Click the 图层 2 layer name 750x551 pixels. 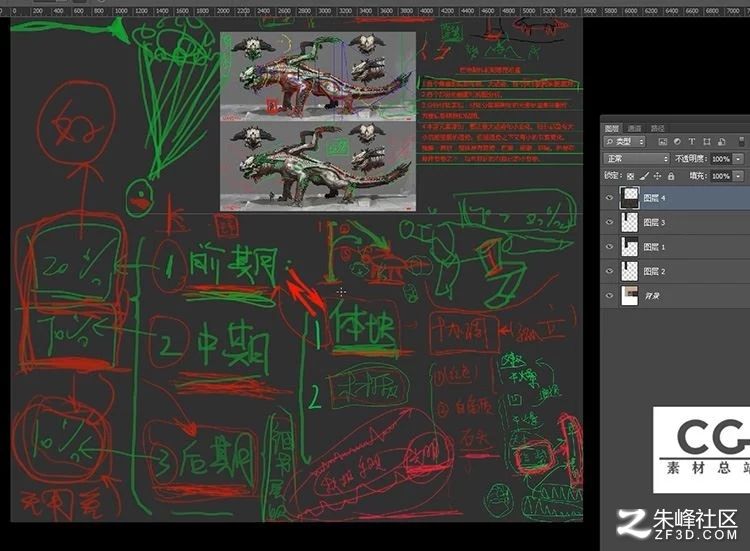click(x=654, y=271)
